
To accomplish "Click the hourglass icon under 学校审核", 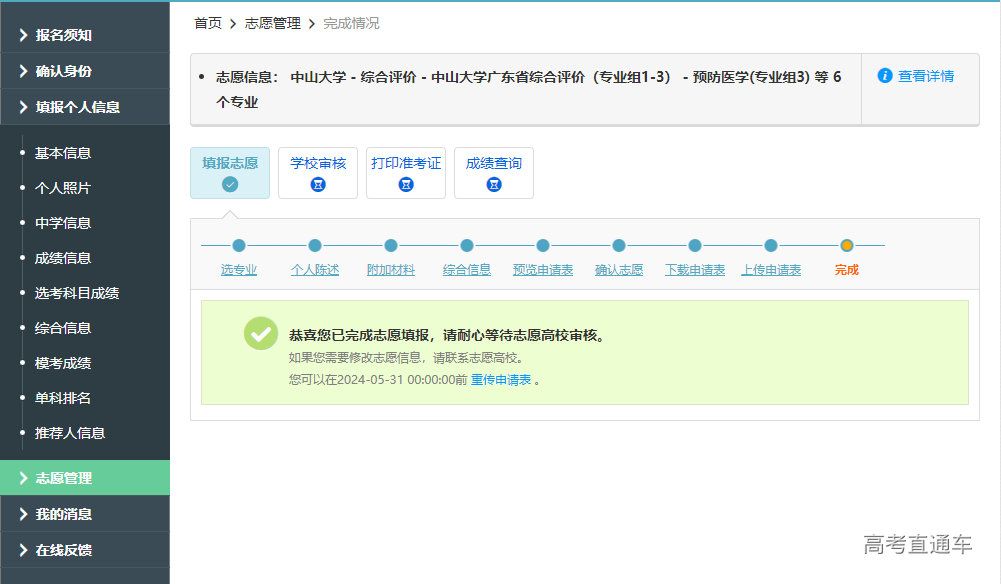I will coord(318,184).
